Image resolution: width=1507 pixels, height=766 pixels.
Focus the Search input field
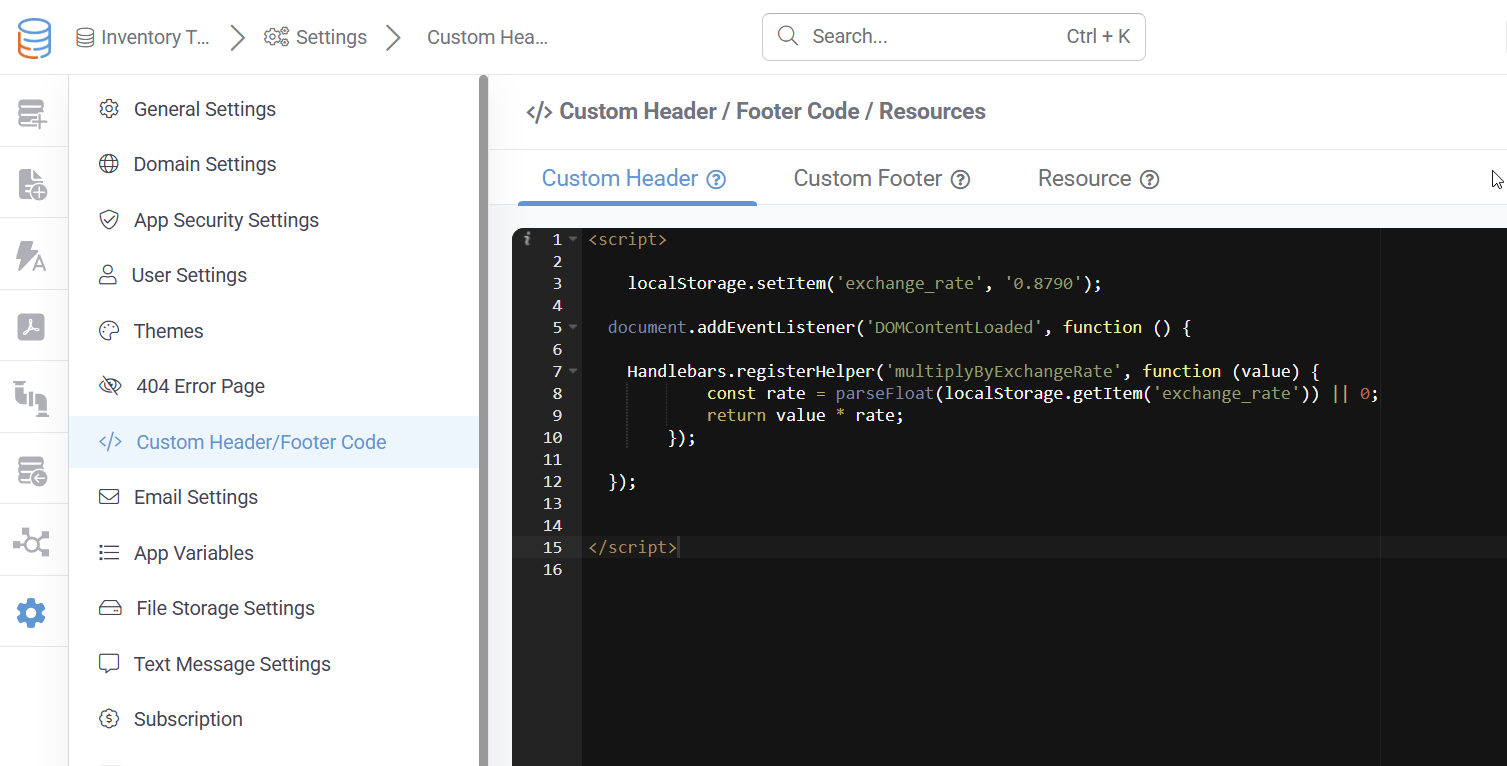[x=953, y=36]
